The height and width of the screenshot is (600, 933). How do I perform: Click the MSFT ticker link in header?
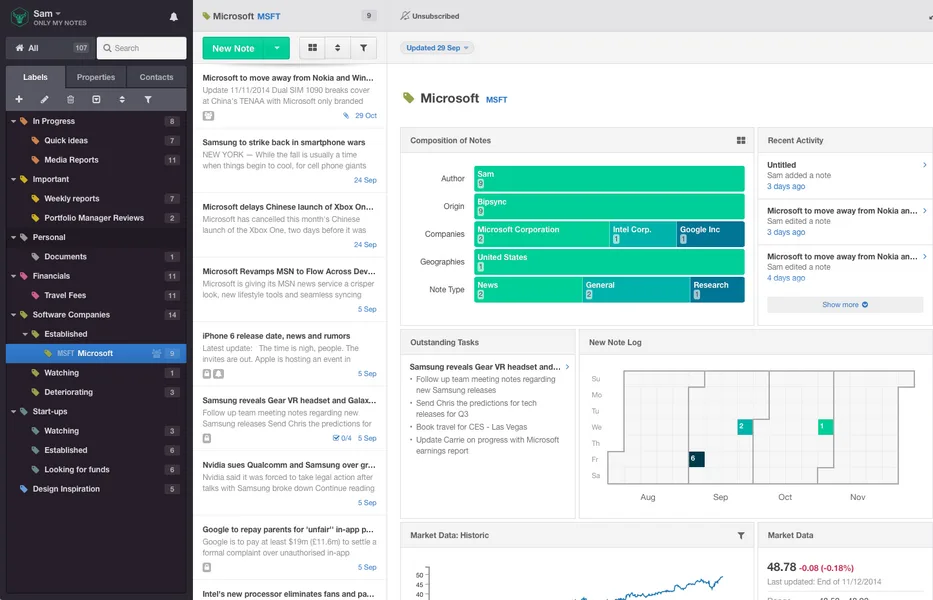coord(268,17)
